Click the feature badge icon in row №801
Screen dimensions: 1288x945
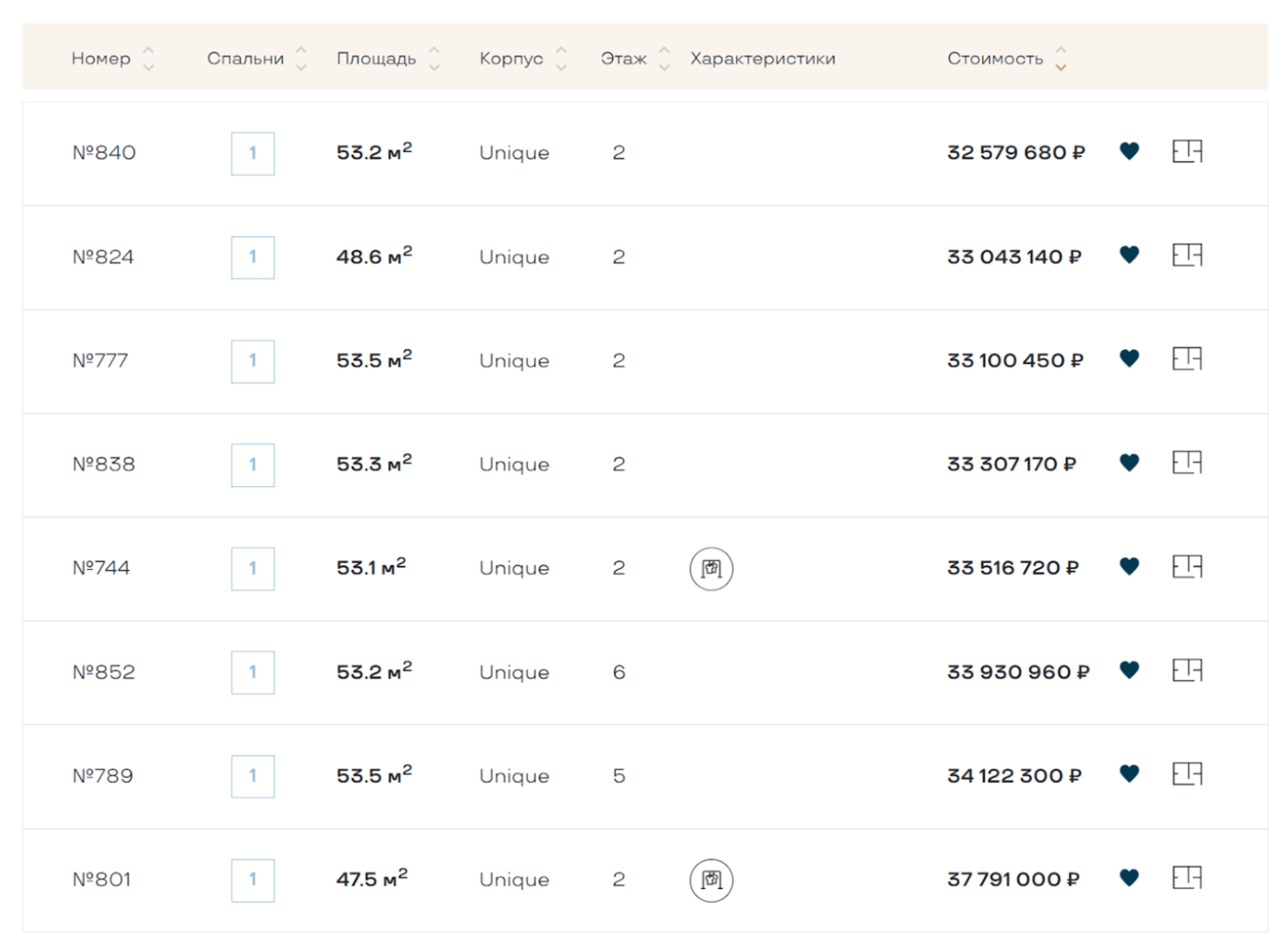(x=711, y=880)
